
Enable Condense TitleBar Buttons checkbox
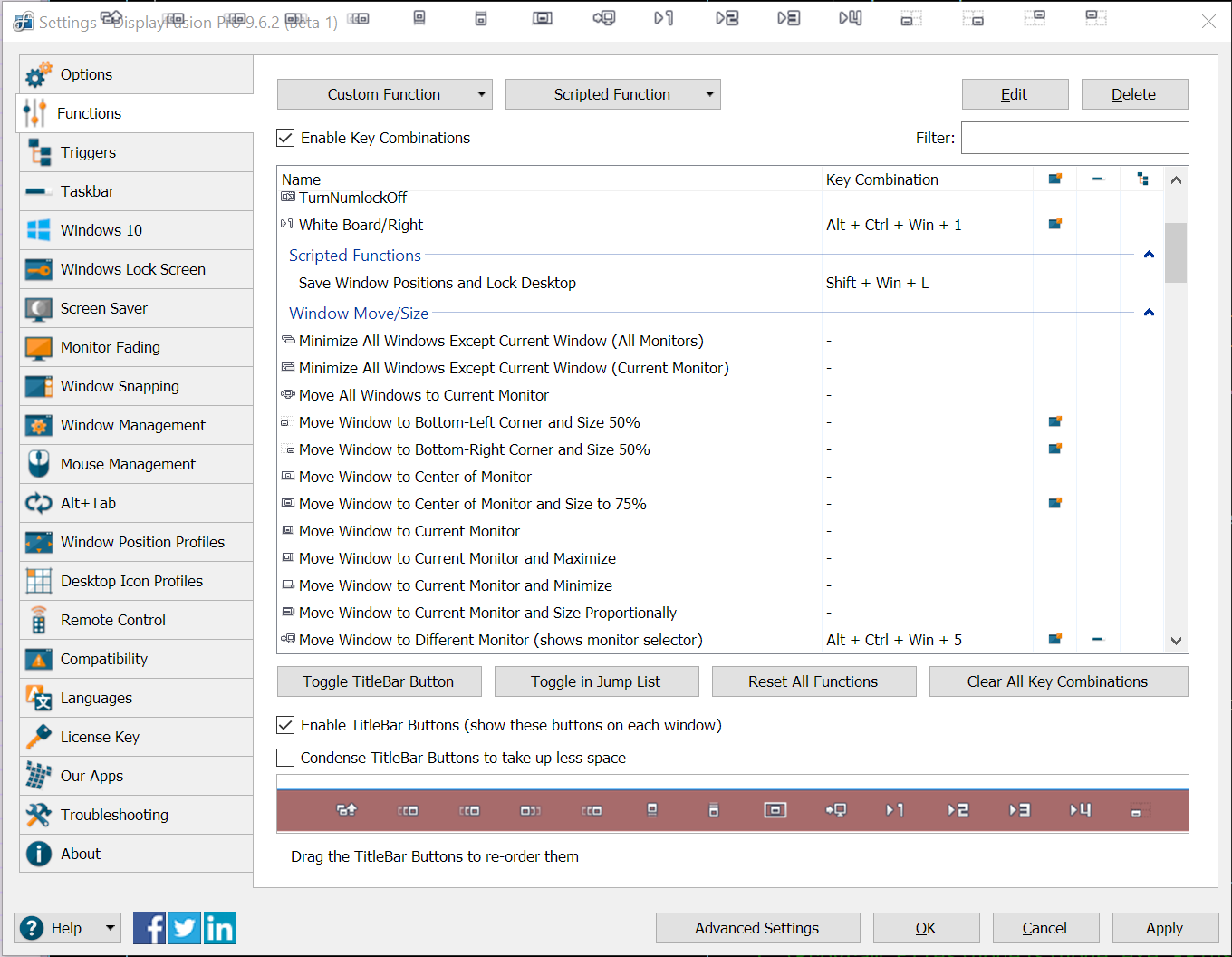click(x=286, y=758)
